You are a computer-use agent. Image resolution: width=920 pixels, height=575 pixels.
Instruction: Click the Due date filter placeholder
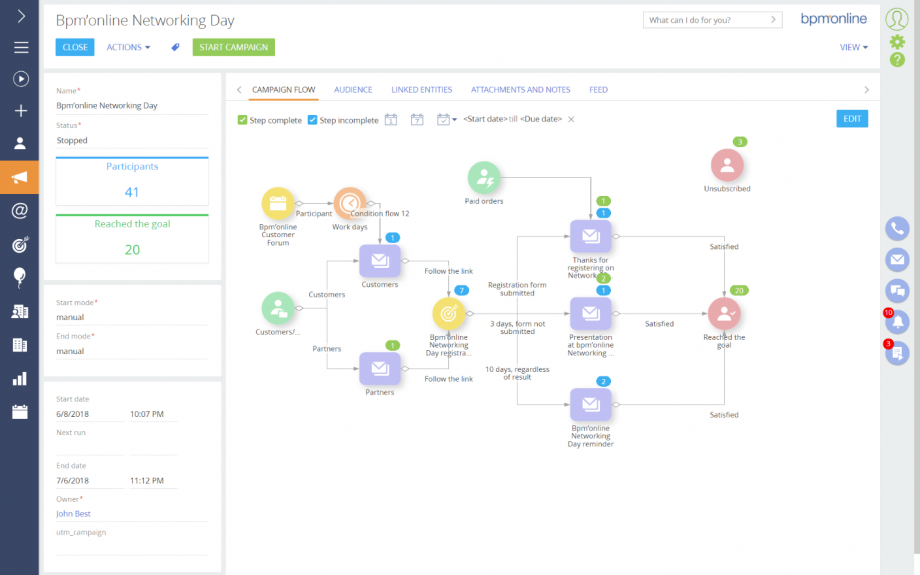(x=541, y=119)
